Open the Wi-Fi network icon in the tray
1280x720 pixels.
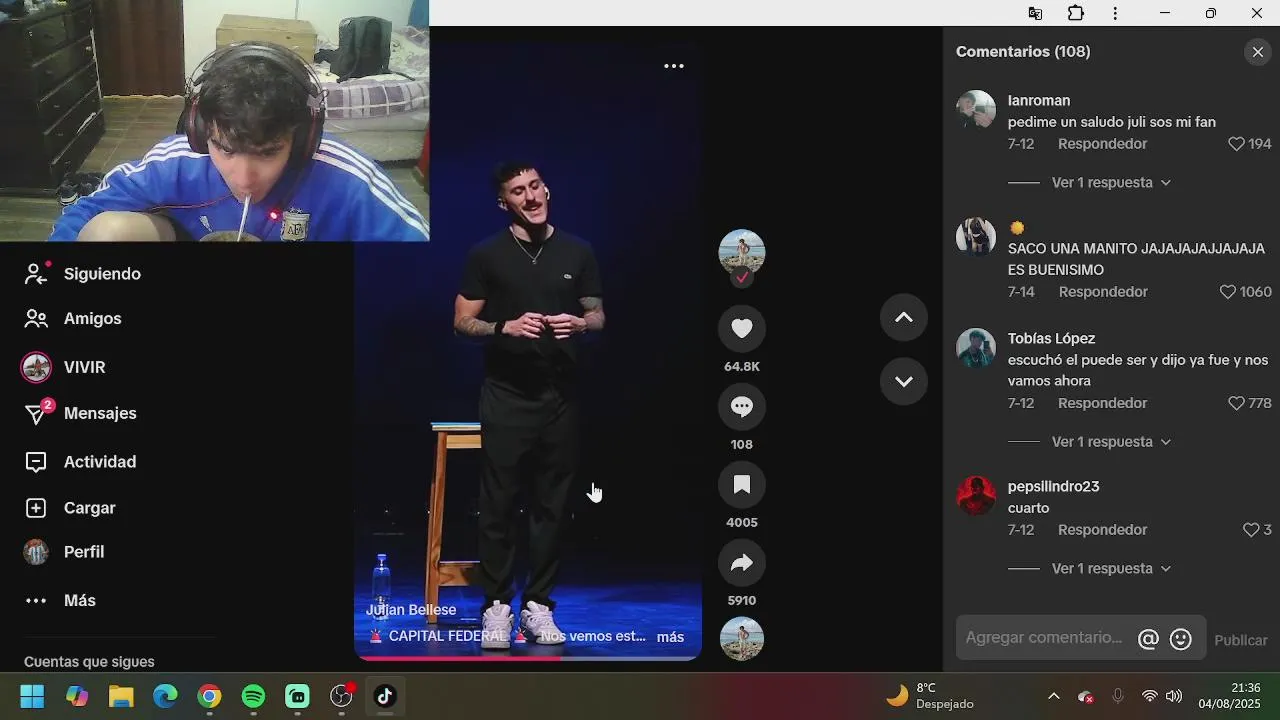pyautogui.click(x=1150, y=696)
